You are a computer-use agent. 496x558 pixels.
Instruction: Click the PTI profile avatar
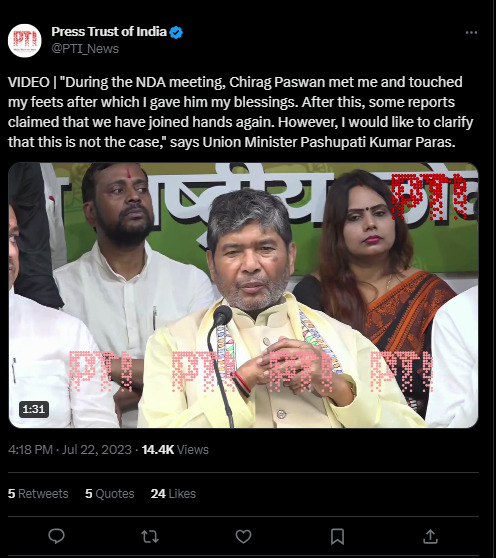click(25, 40)
